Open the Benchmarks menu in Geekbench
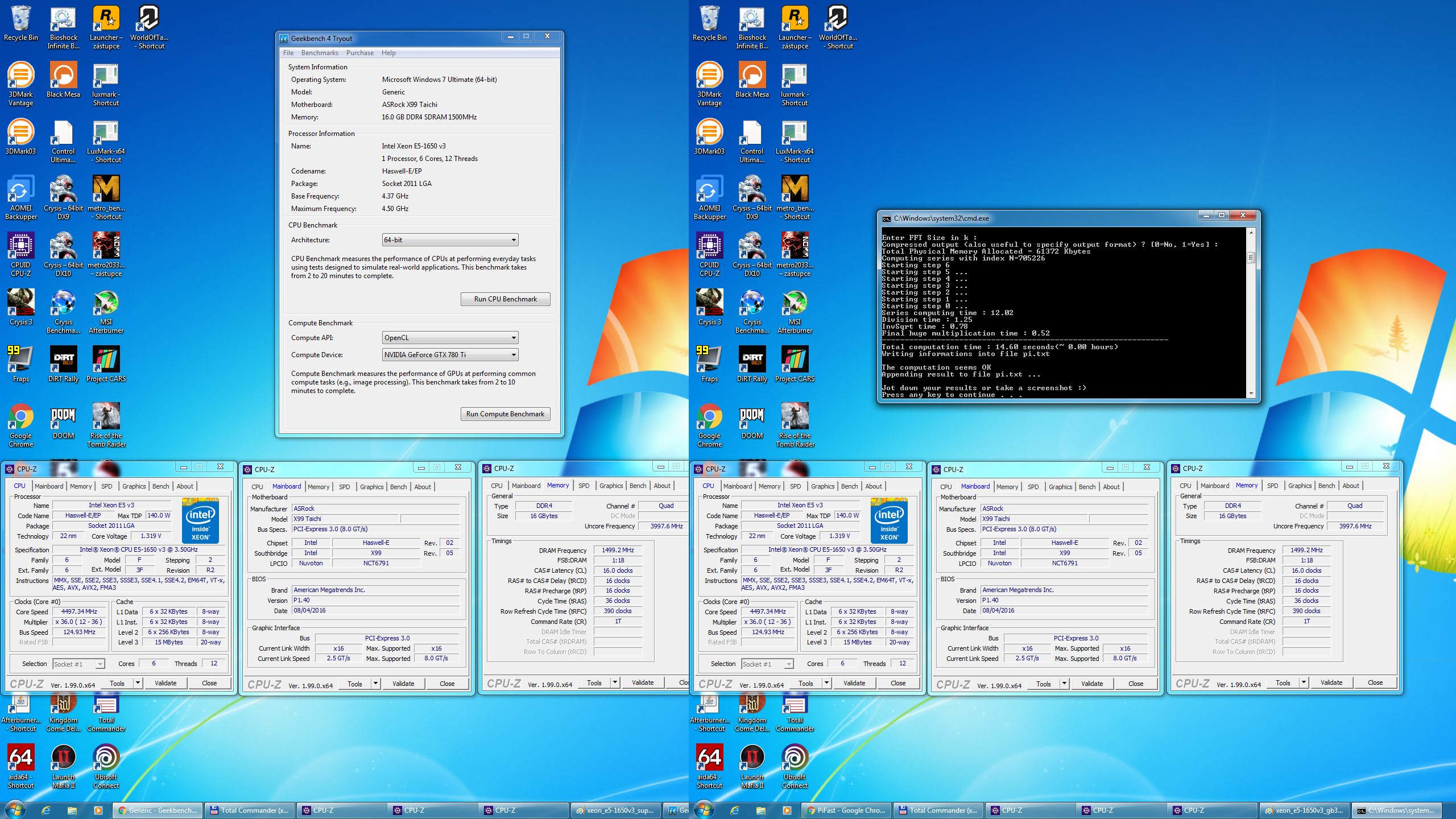 [x=320, y=53]
